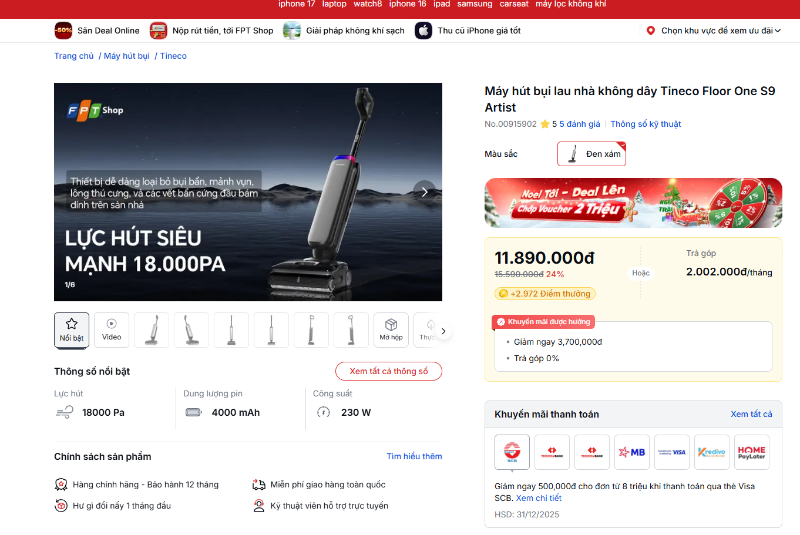
Task: Open Thông số kỹ thuật link
Action: (x=645, y=124)
